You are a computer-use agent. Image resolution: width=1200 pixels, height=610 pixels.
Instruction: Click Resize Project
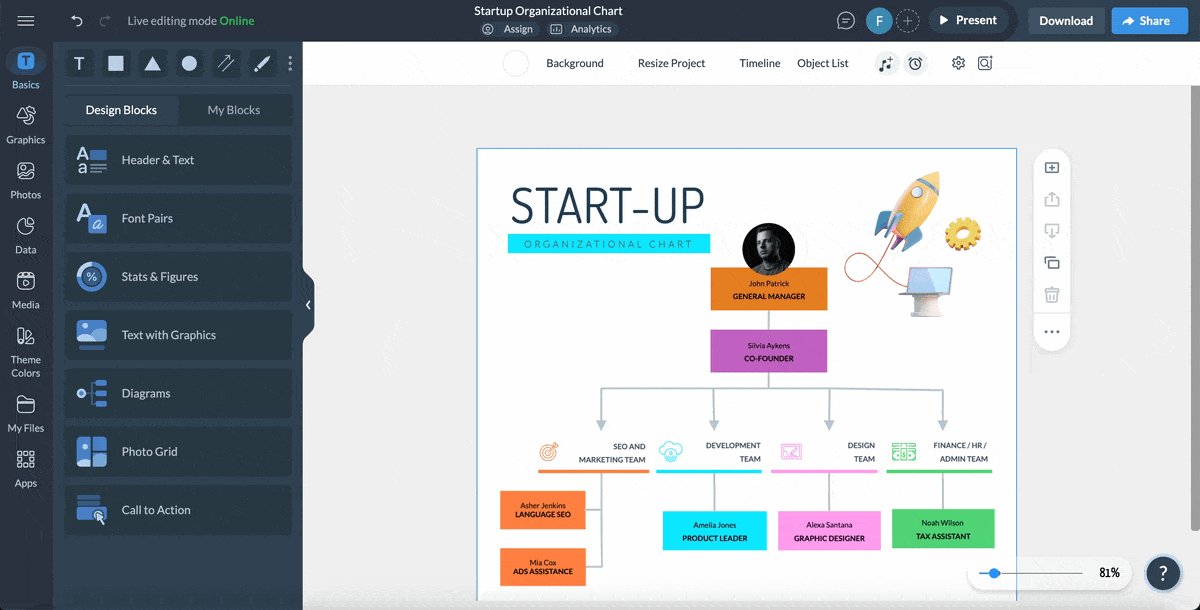(671, 62)
